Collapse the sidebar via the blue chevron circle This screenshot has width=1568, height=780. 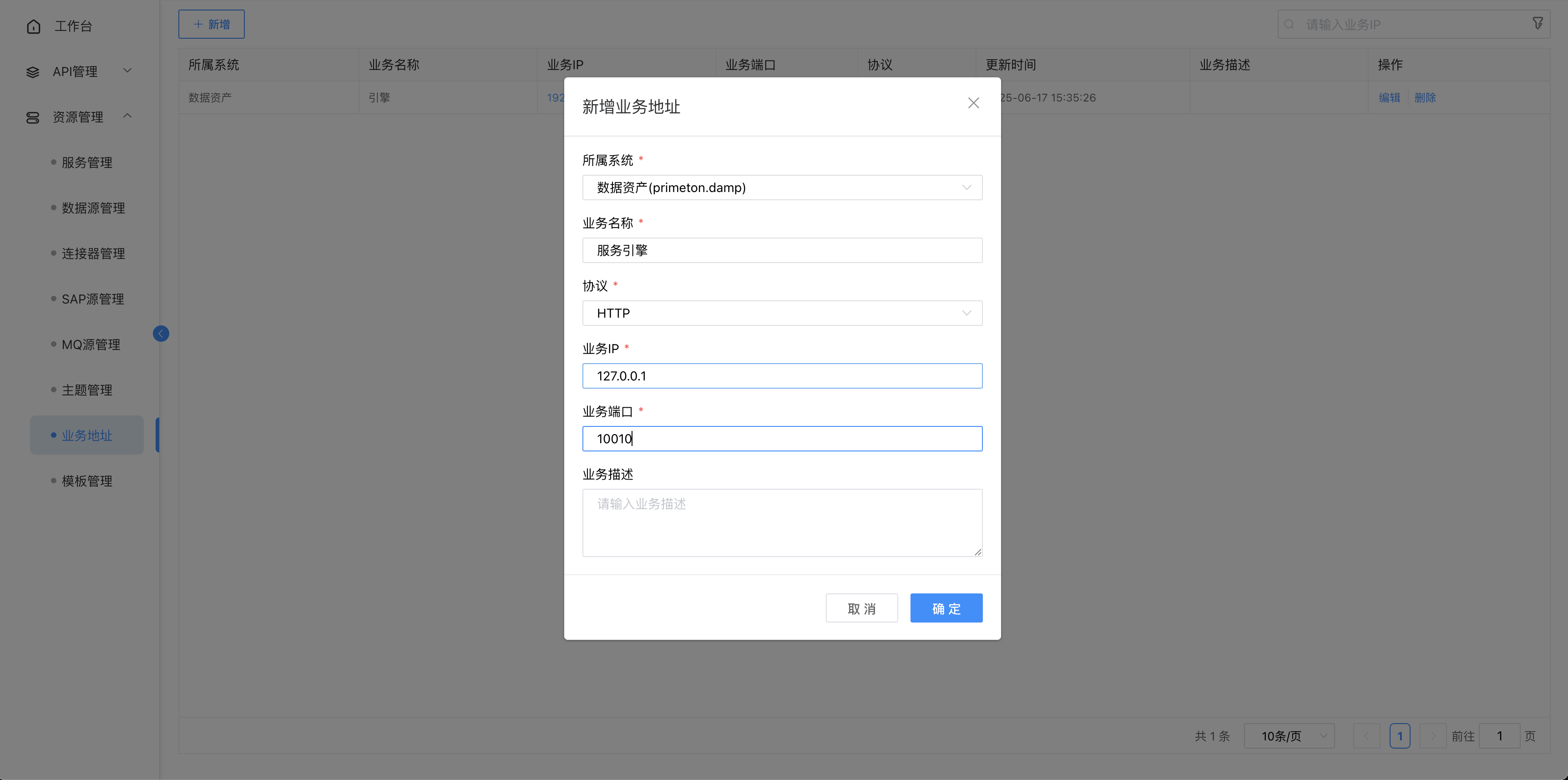point(161,333)
